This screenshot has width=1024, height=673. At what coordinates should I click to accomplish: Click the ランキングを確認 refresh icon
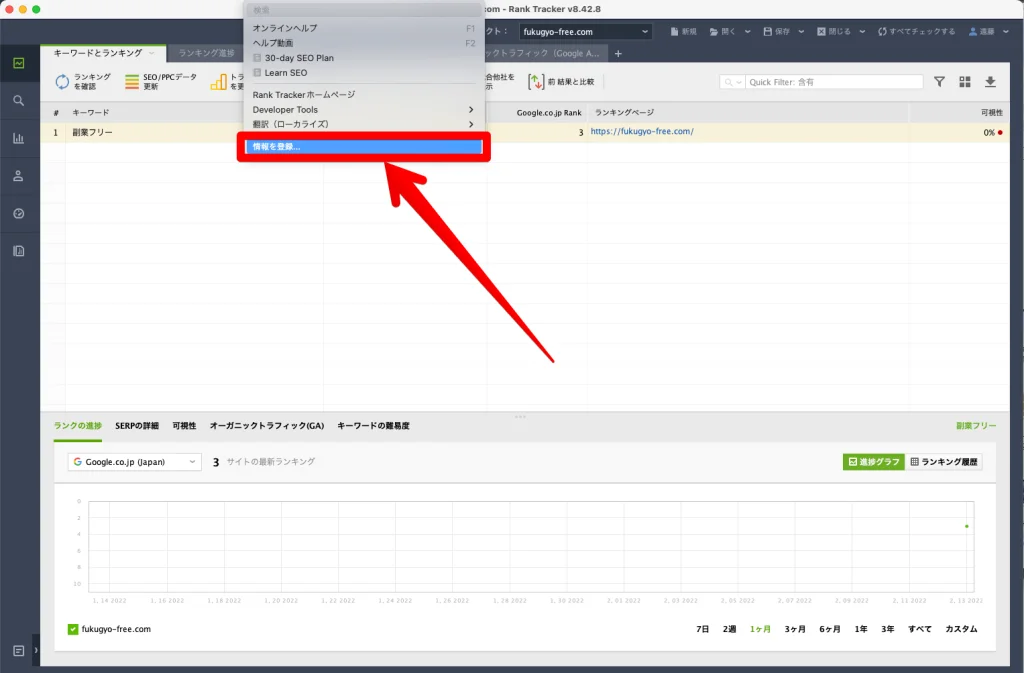tap(62, 82)
